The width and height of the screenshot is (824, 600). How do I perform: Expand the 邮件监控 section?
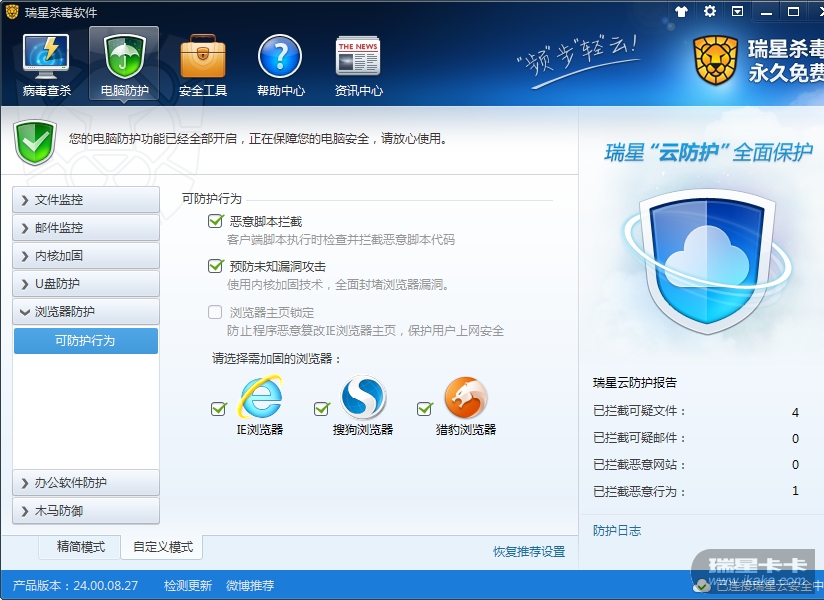coord(86,227)
